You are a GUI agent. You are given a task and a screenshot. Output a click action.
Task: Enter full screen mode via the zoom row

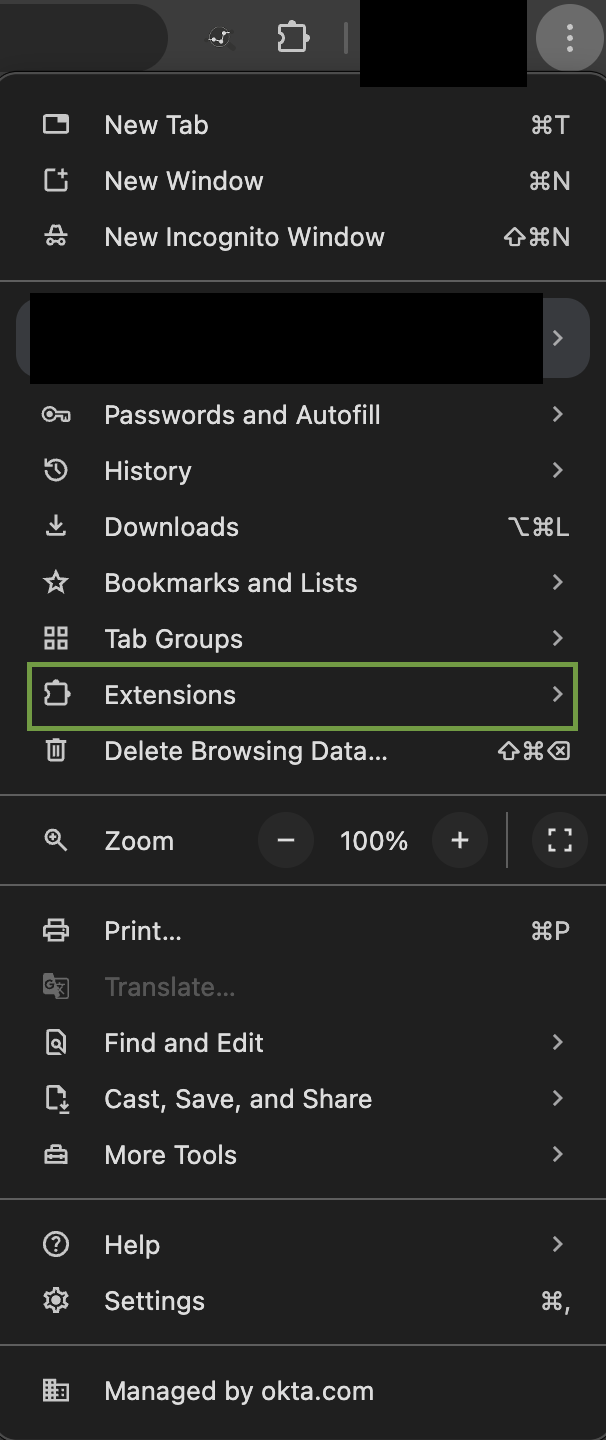click(559, 840)
